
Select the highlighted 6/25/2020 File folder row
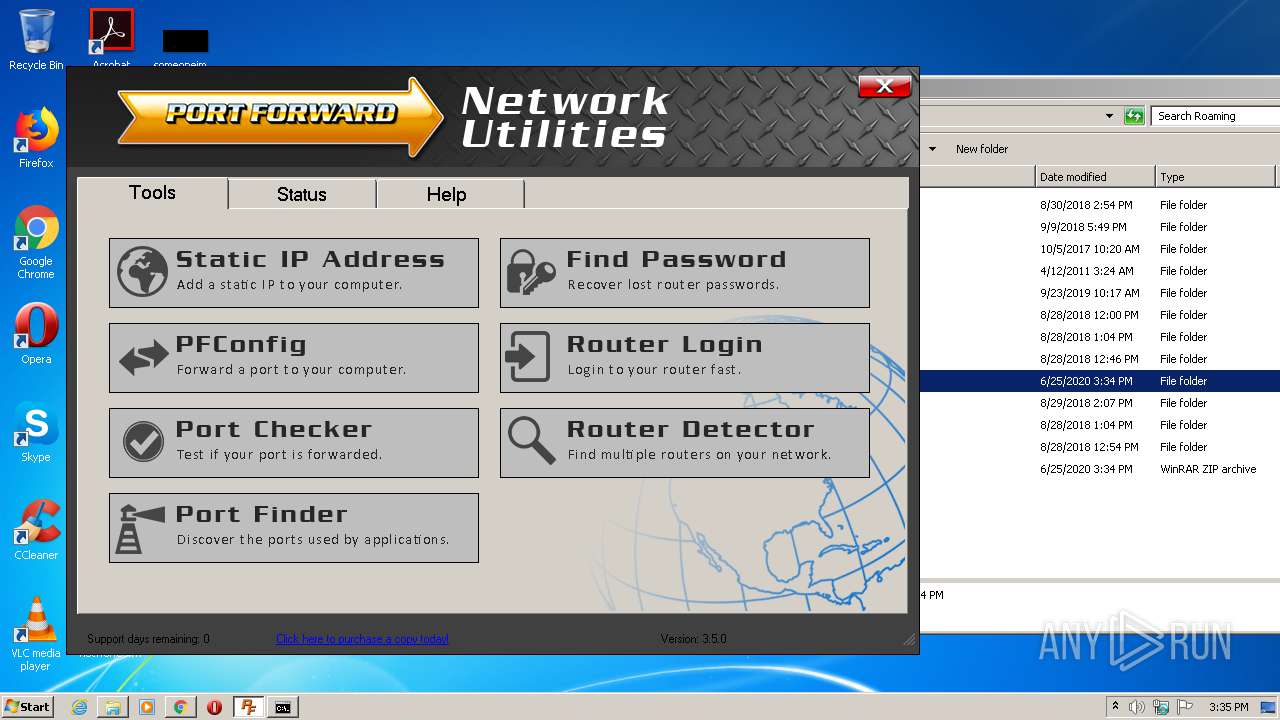click(x=1100, y=381)
